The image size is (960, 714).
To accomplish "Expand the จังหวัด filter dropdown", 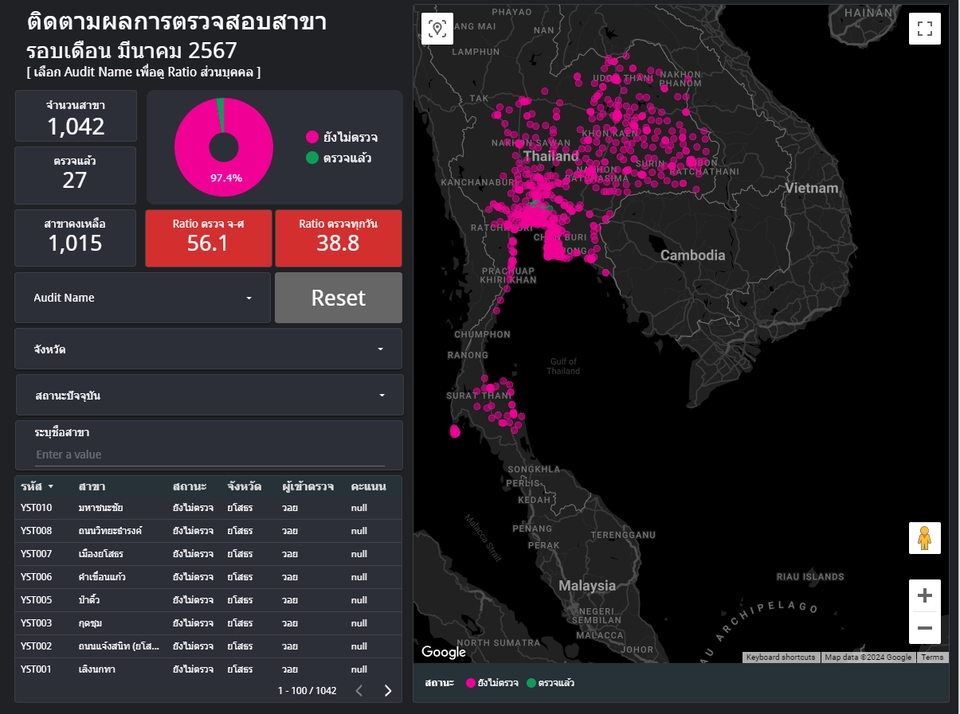I will click(209, 349).
